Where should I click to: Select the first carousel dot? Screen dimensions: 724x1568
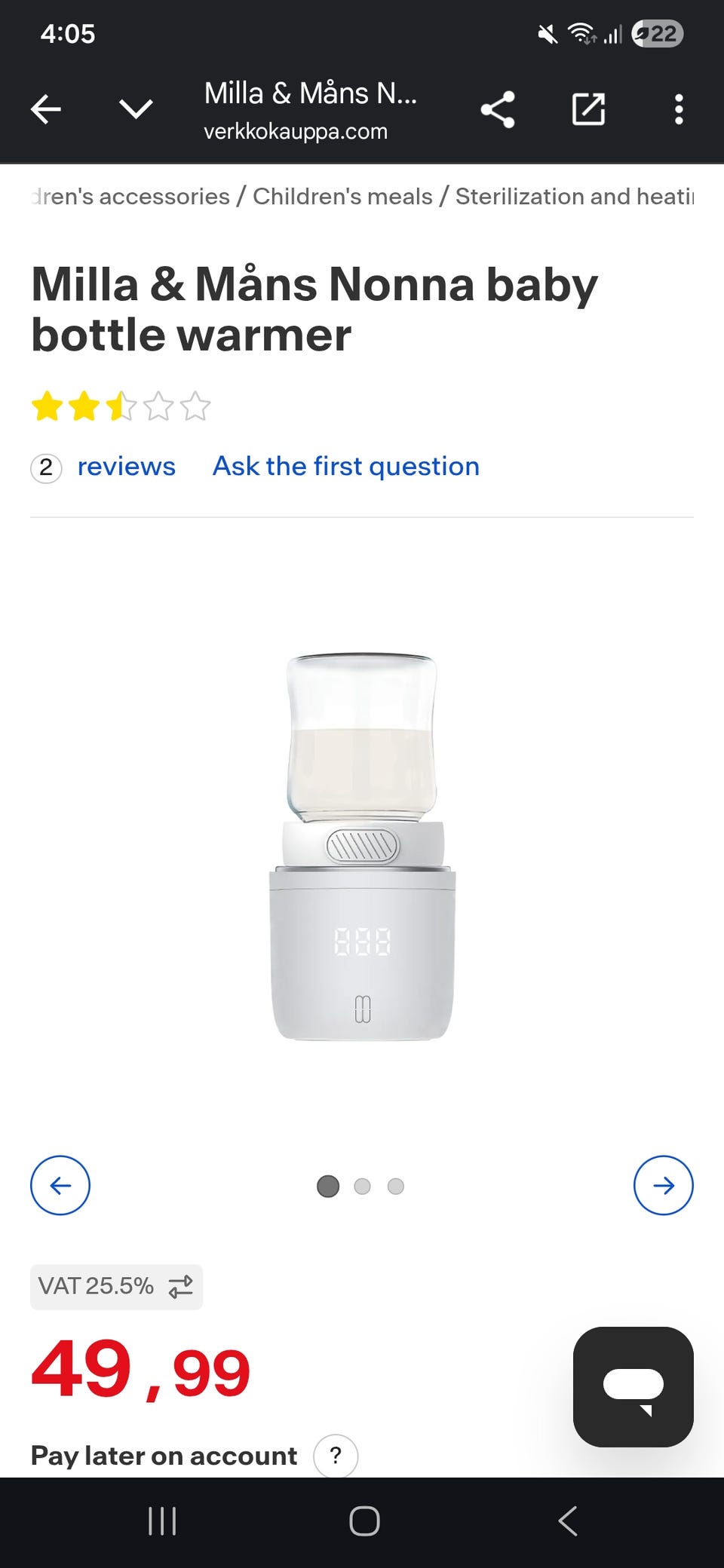pos(328,1186)
